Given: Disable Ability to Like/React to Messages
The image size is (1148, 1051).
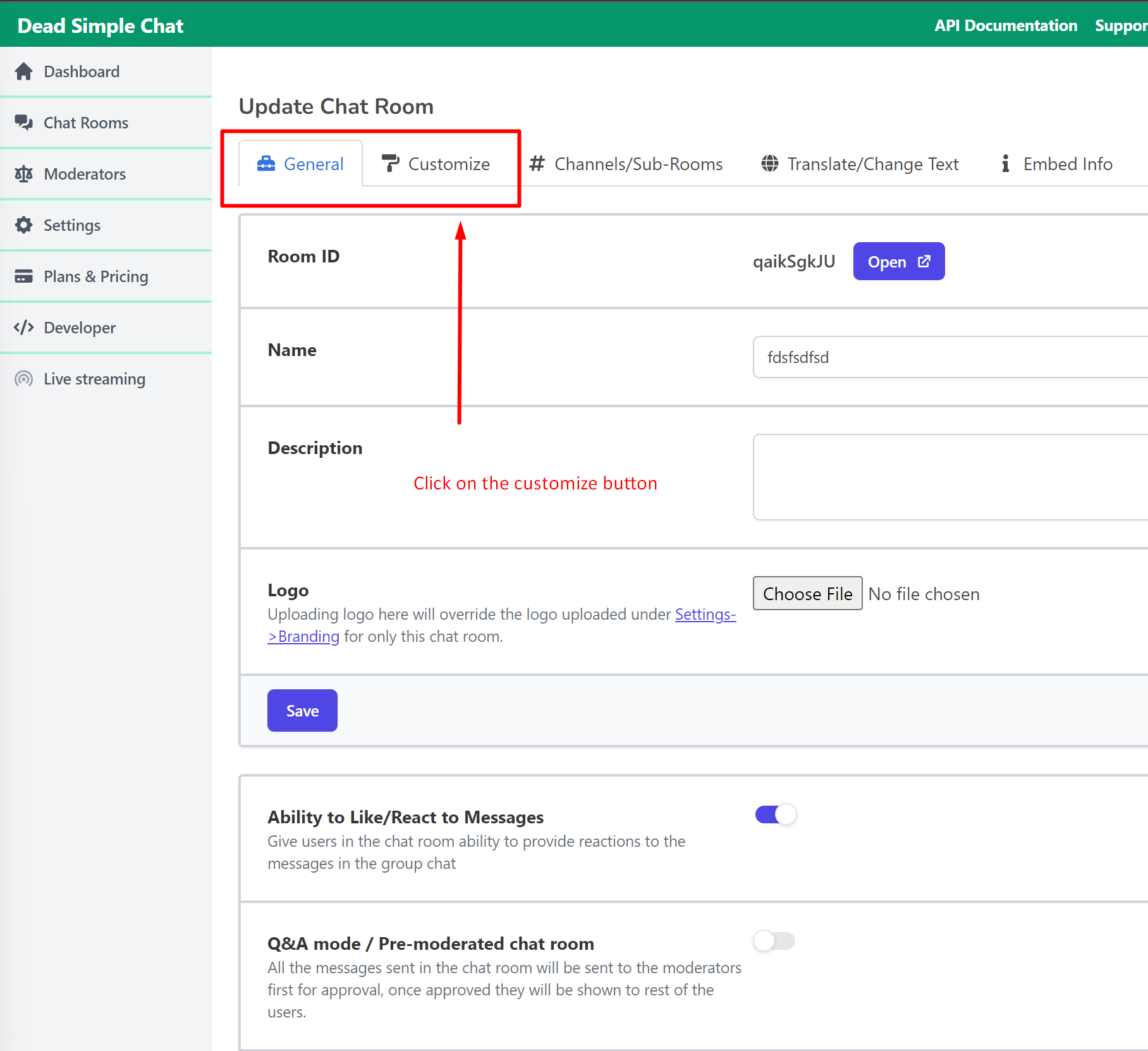Looking at the screenshot, I should pyautogui.click(x=774, y=814).
